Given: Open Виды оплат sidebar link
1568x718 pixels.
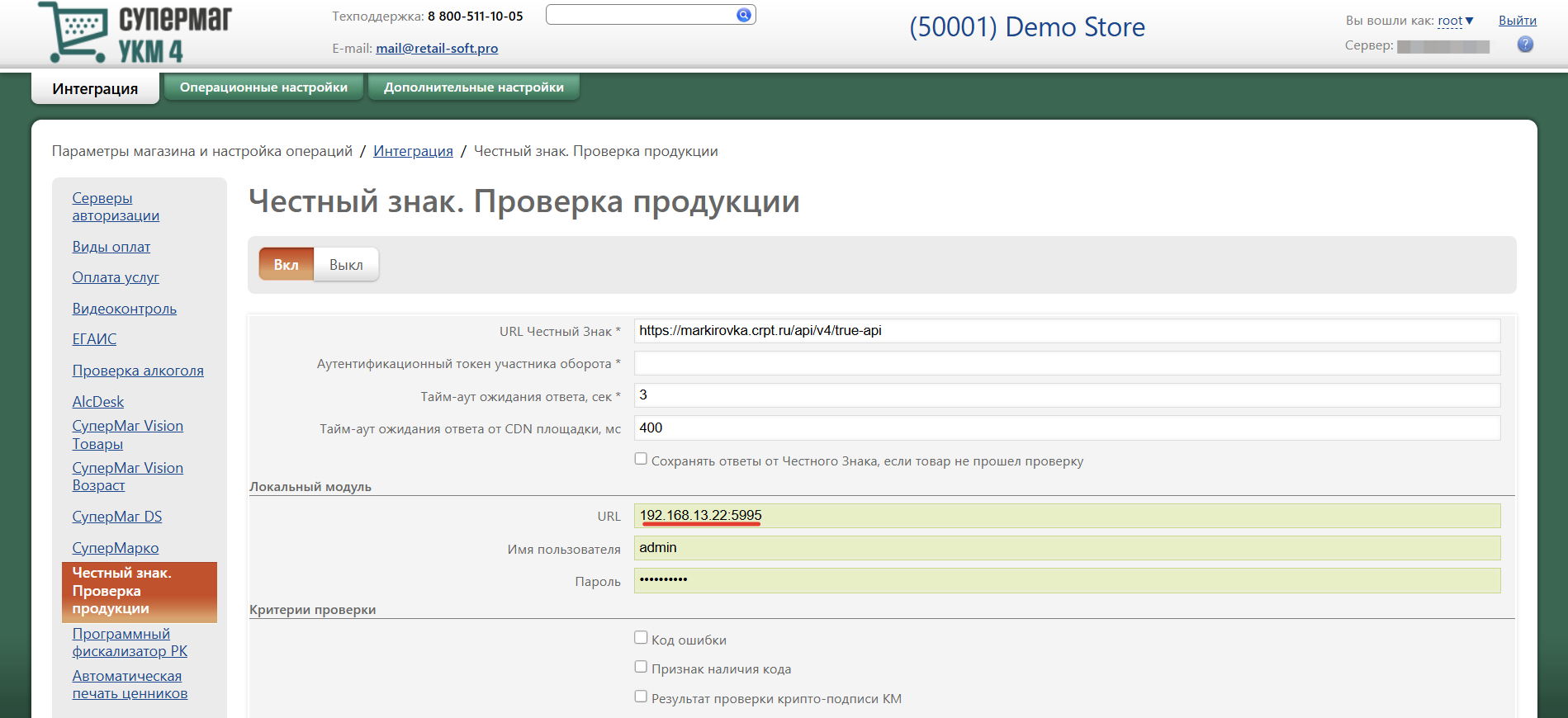Looking at the screenshot, I should point(111,247).
